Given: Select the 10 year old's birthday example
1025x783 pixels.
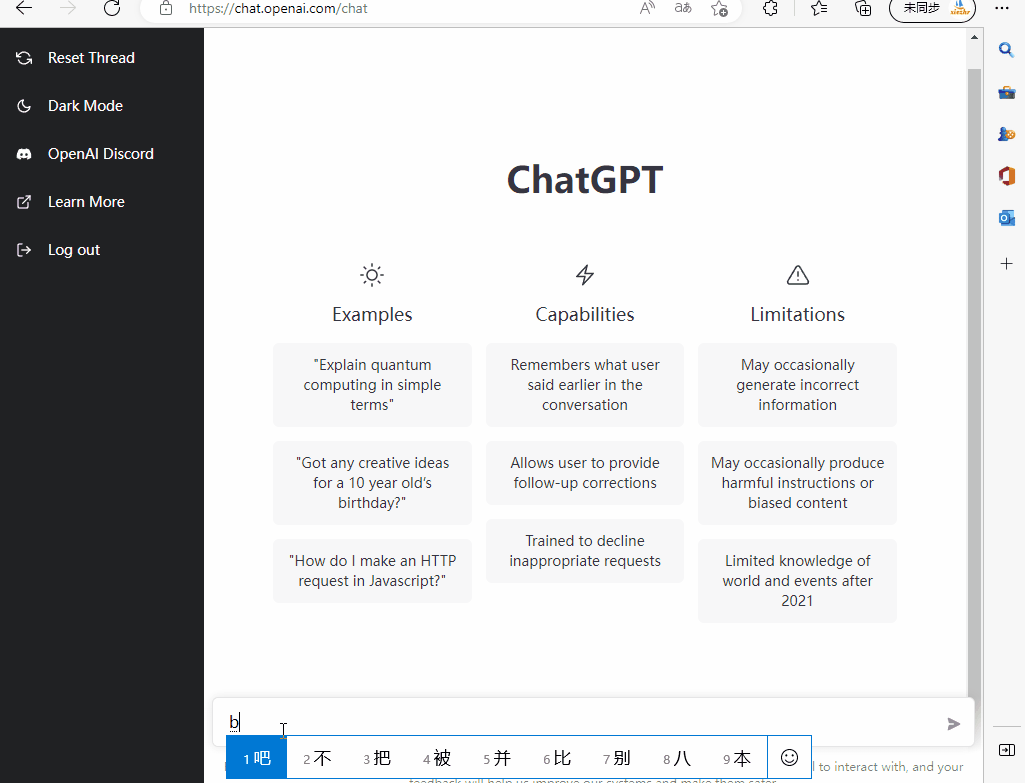Looking at the screenshot, I should (x=373, y=483).
